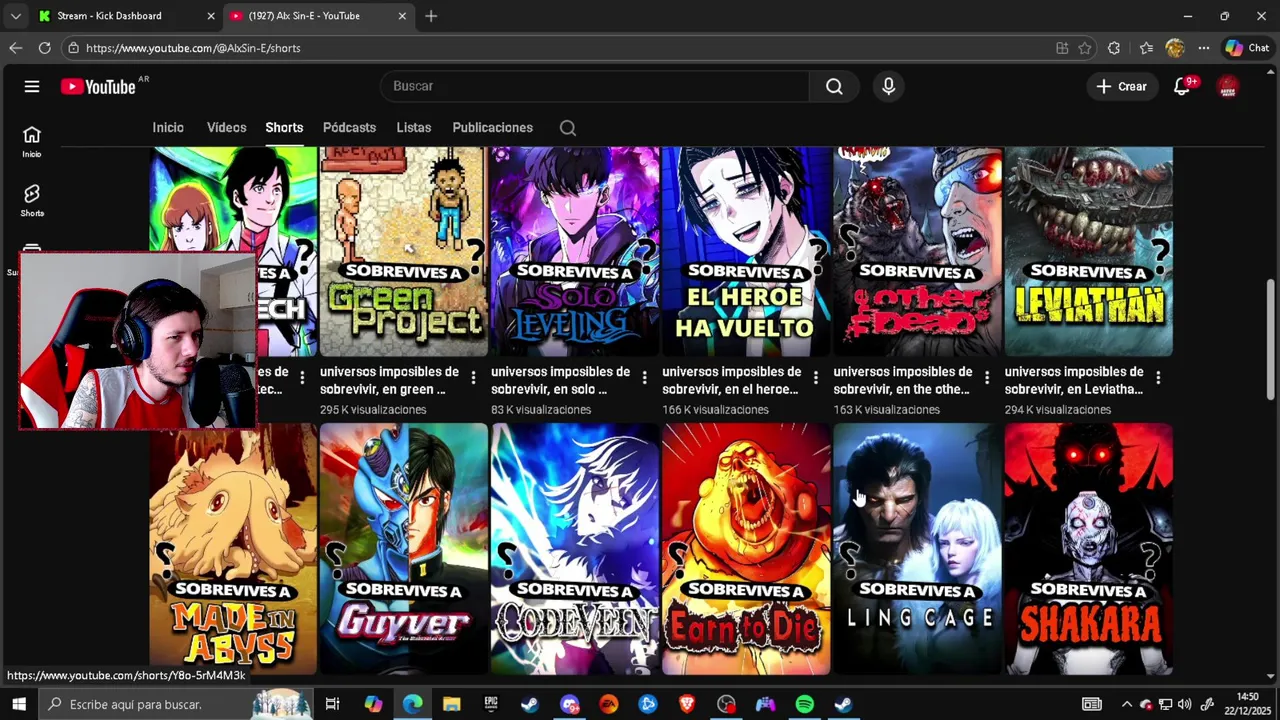Click title 'universos imposibles de sobrevivir, en green'

click(390, 380)
